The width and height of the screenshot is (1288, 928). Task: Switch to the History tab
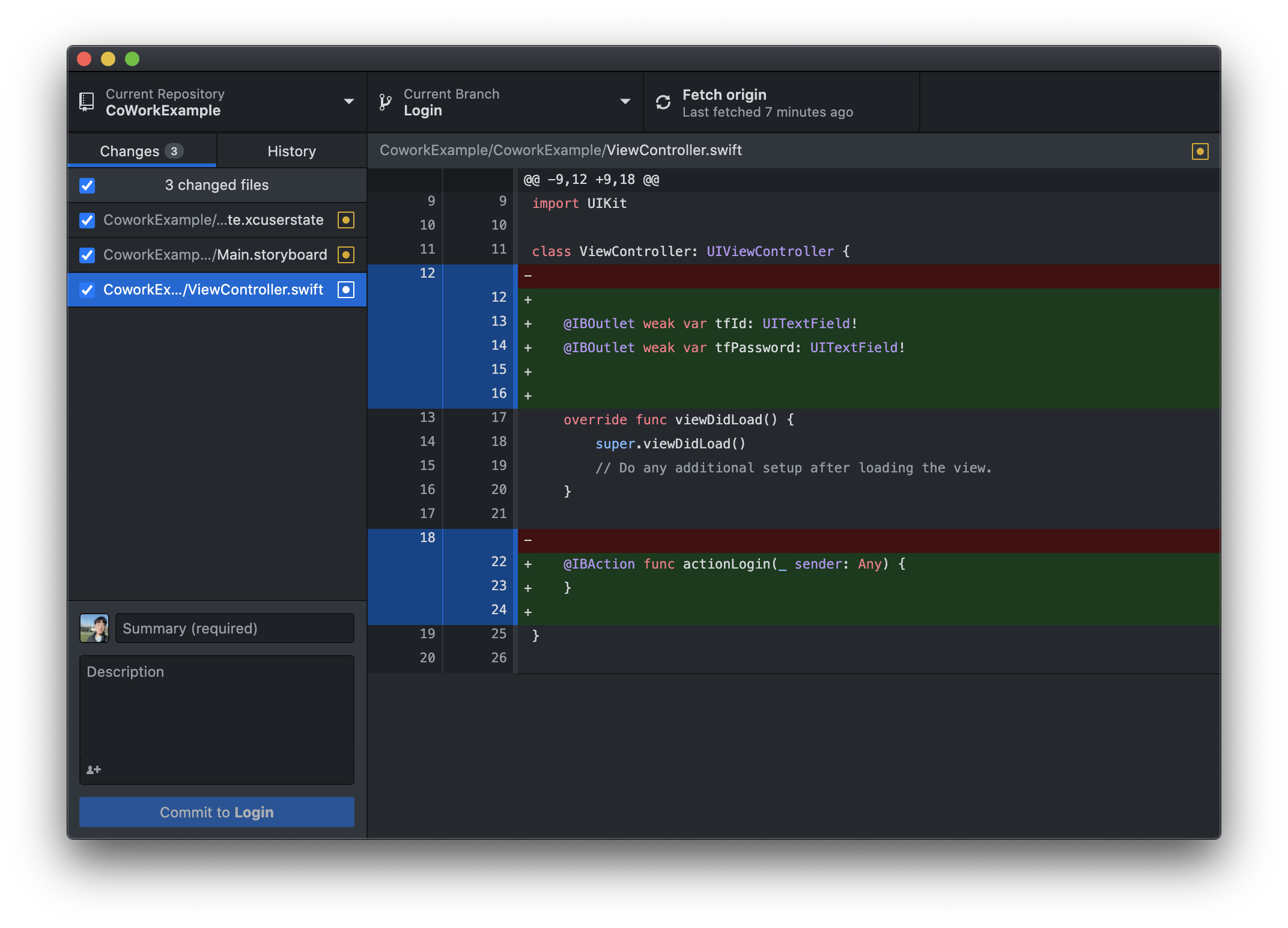(291, 151)
